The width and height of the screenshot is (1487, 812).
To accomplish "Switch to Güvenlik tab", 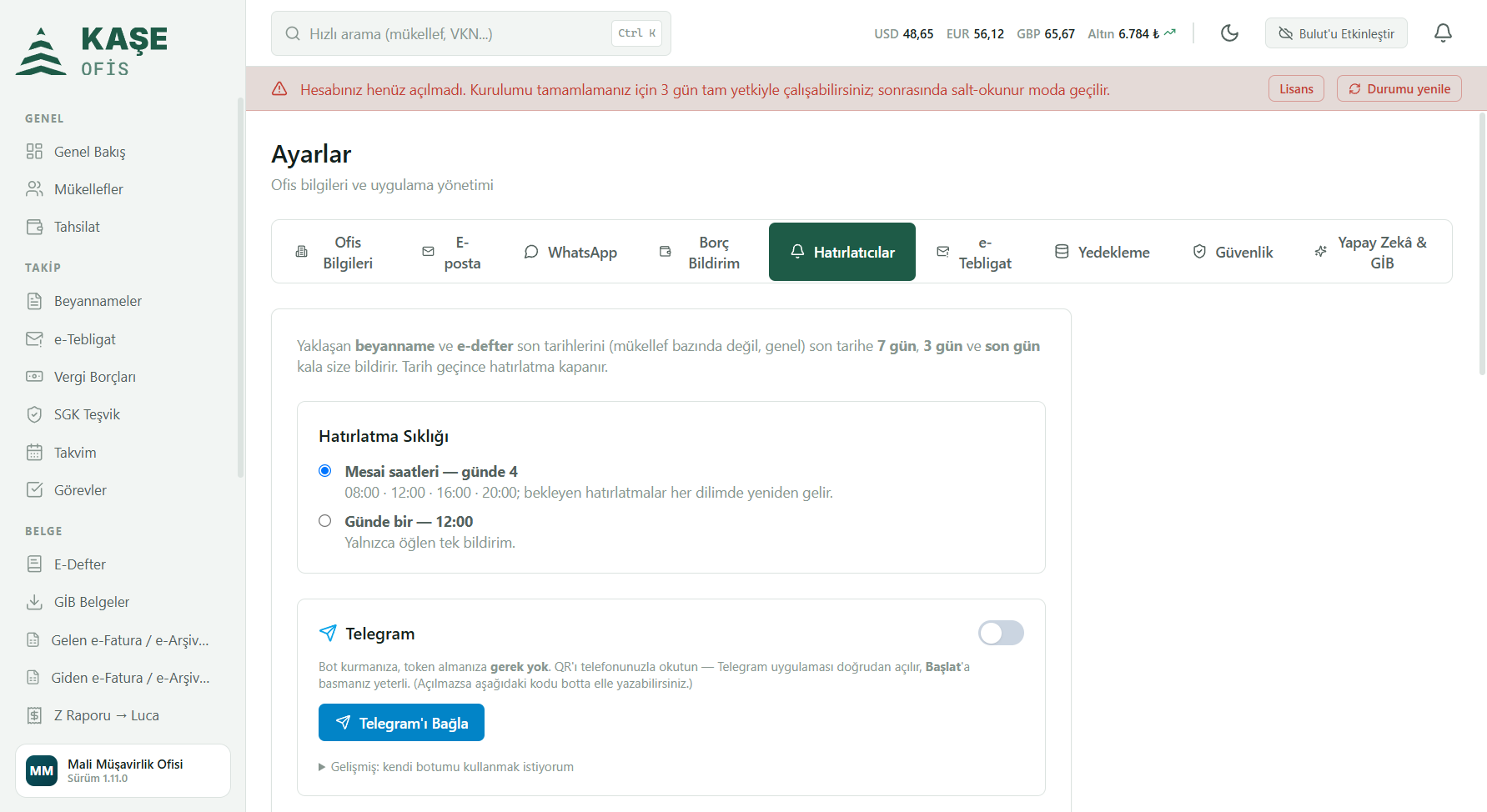I will (x=1233, y=252).
